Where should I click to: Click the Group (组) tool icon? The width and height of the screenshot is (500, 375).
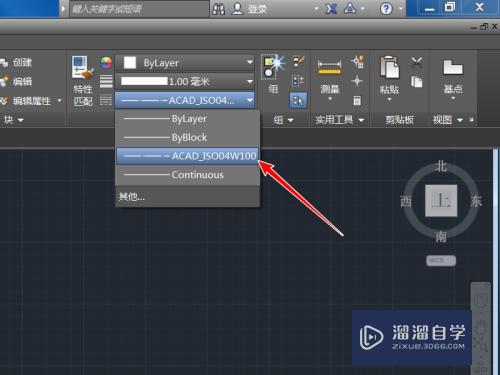click(x=274, y=66)
